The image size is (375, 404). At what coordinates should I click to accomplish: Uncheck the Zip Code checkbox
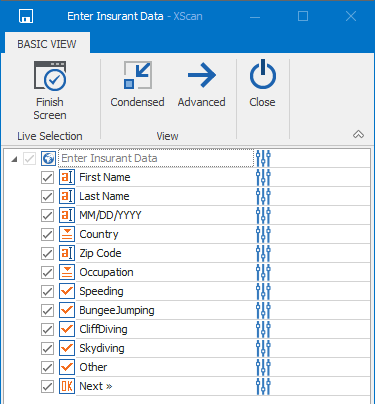click(47, 253)
